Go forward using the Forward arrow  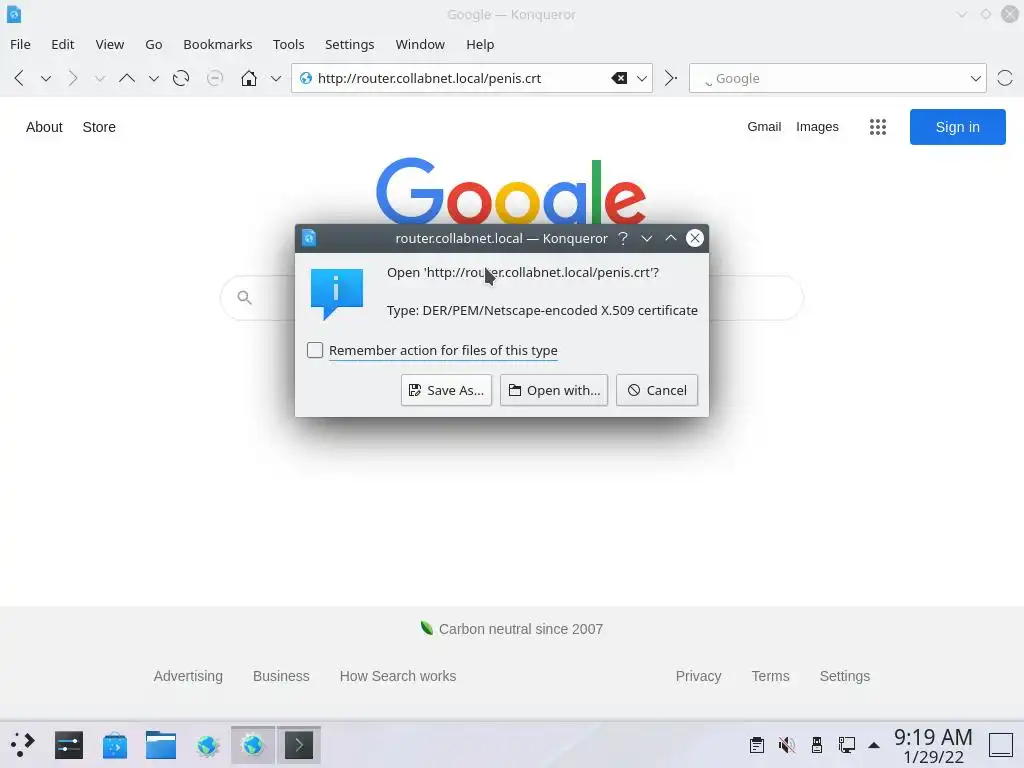73,78
